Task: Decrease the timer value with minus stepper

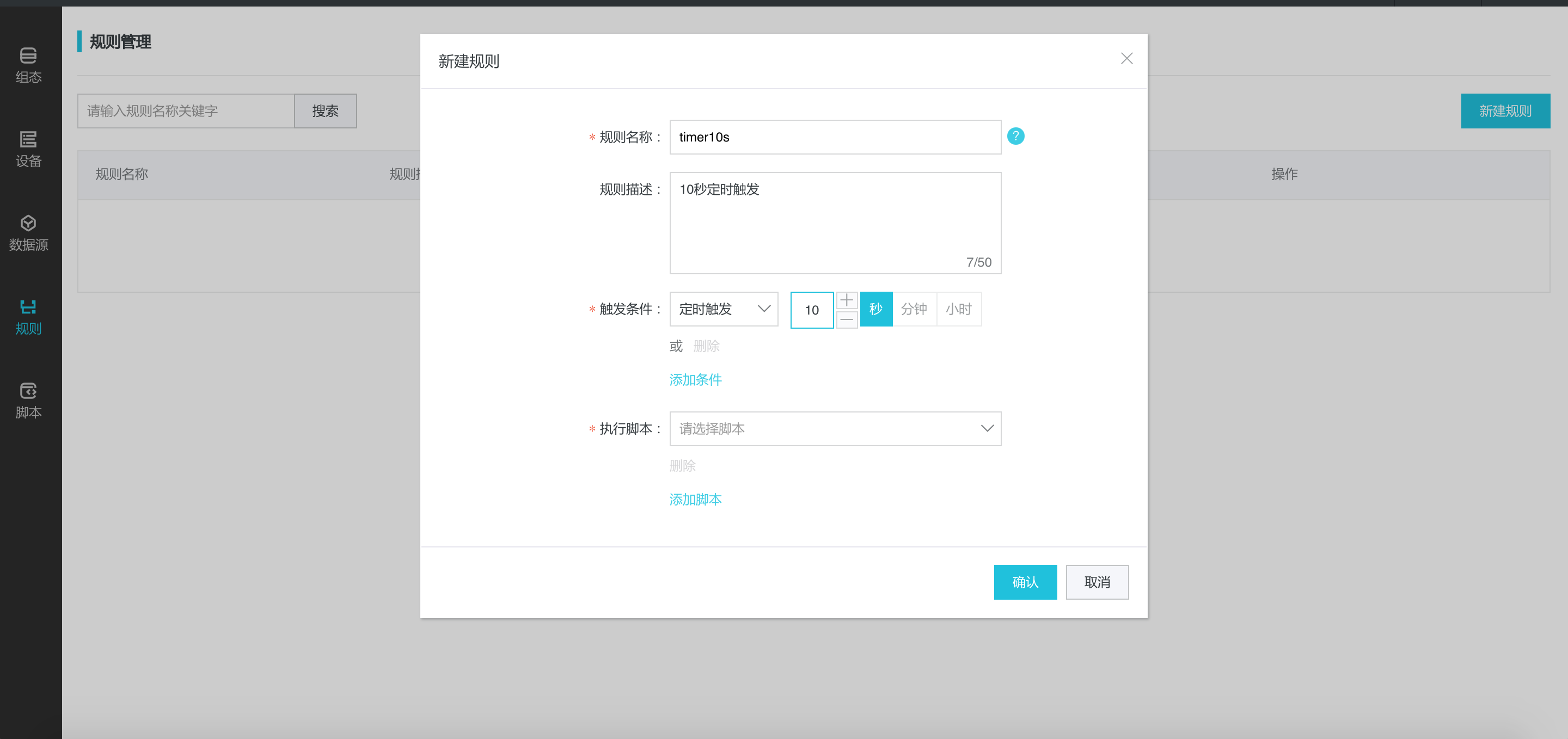Action: 846,319
